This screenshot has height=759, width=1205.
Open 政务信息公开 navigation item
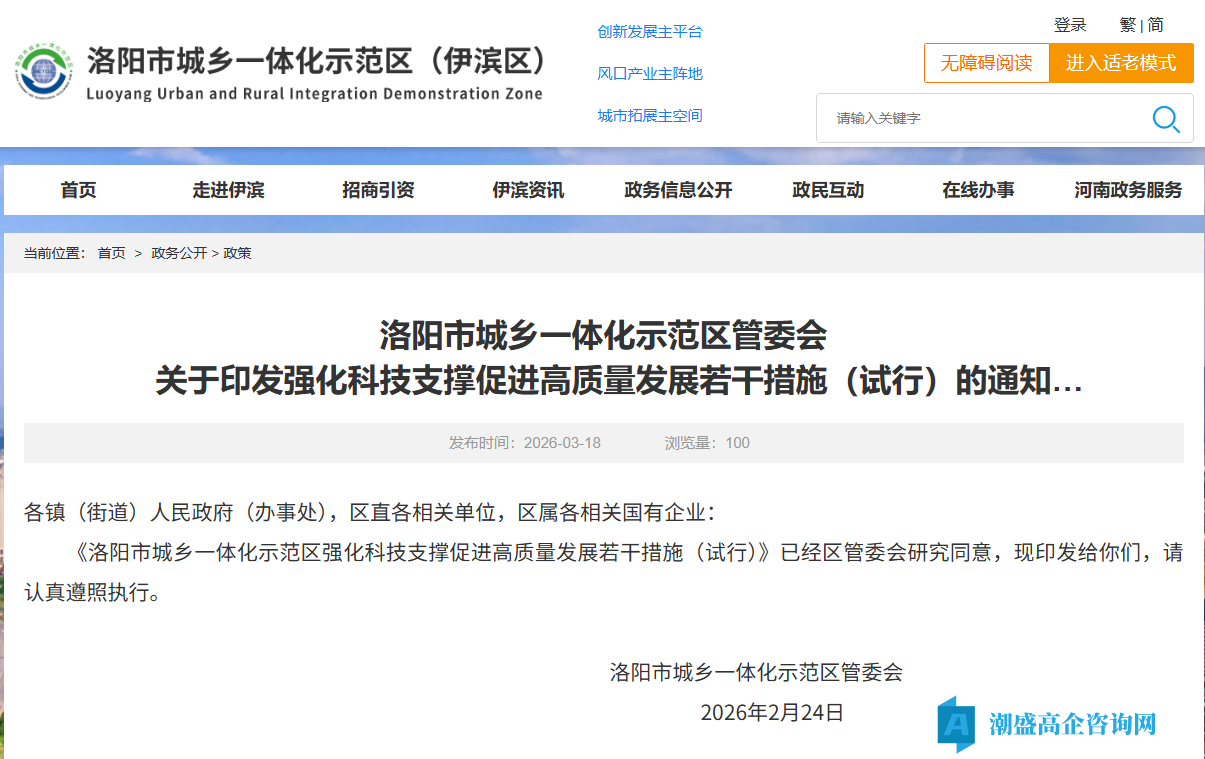[678, 190]
